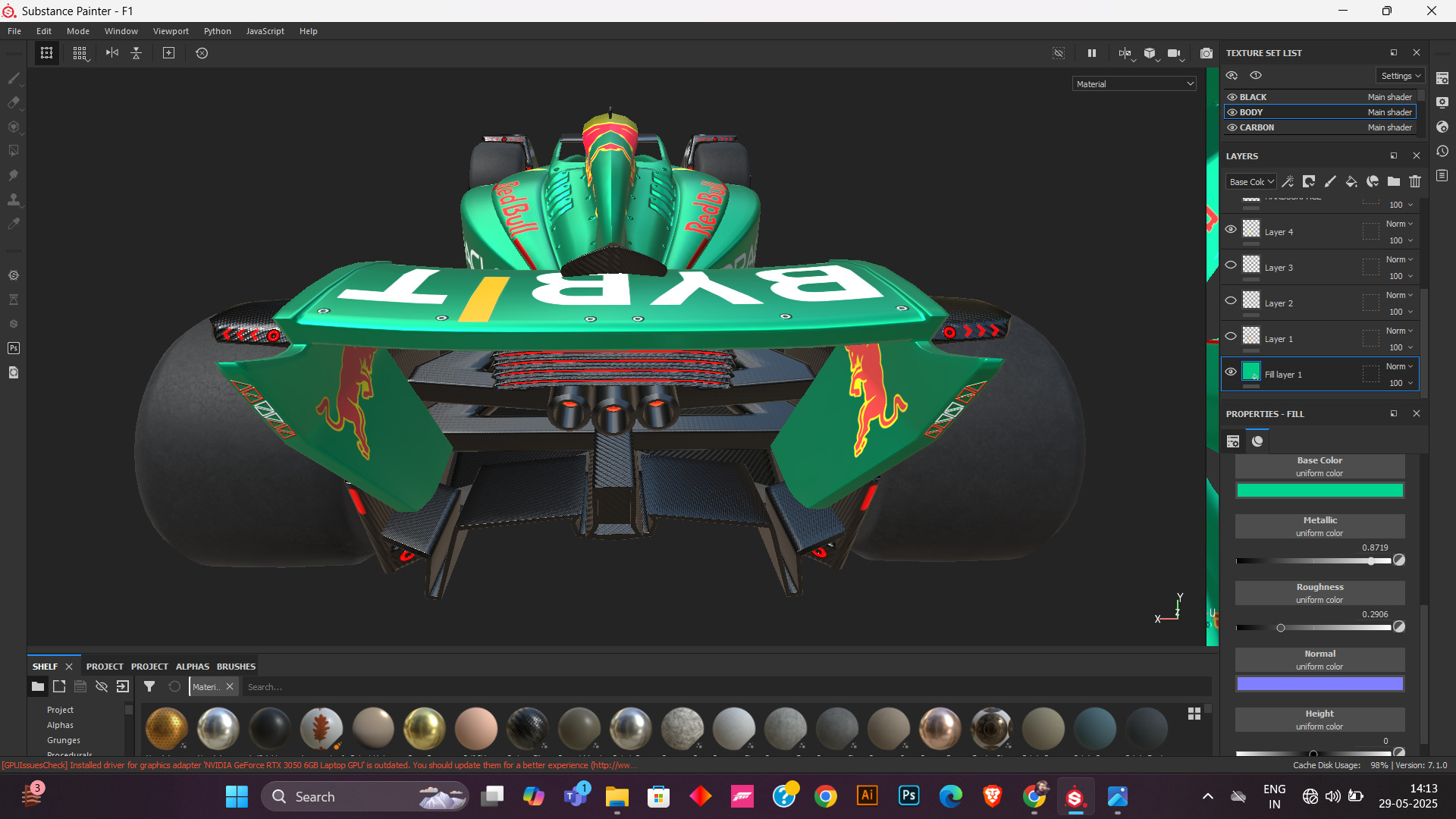Screen dimensions: 1456x819
Task: Select the Smudge tool
Action: click(14, 175)
